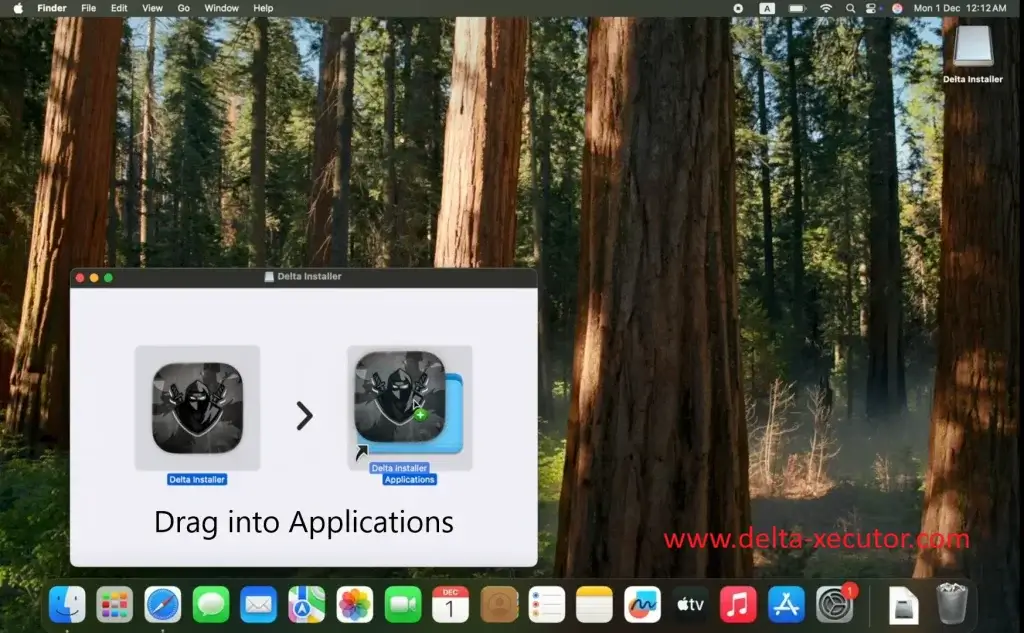Click the disk image icon in the Dock
Viewport: 1024px width, 633px height.
(904, 605)
